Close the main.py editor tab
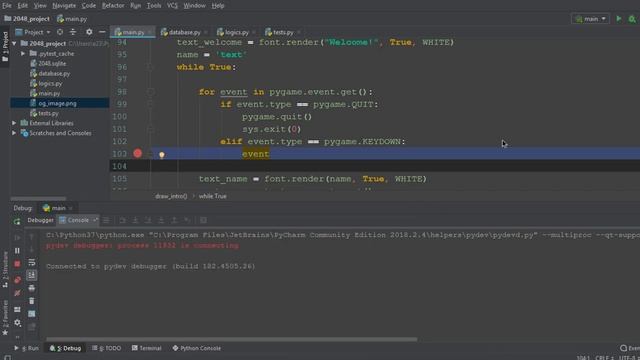Viewport: 640px width, 360px height. (x=150, y=32)
